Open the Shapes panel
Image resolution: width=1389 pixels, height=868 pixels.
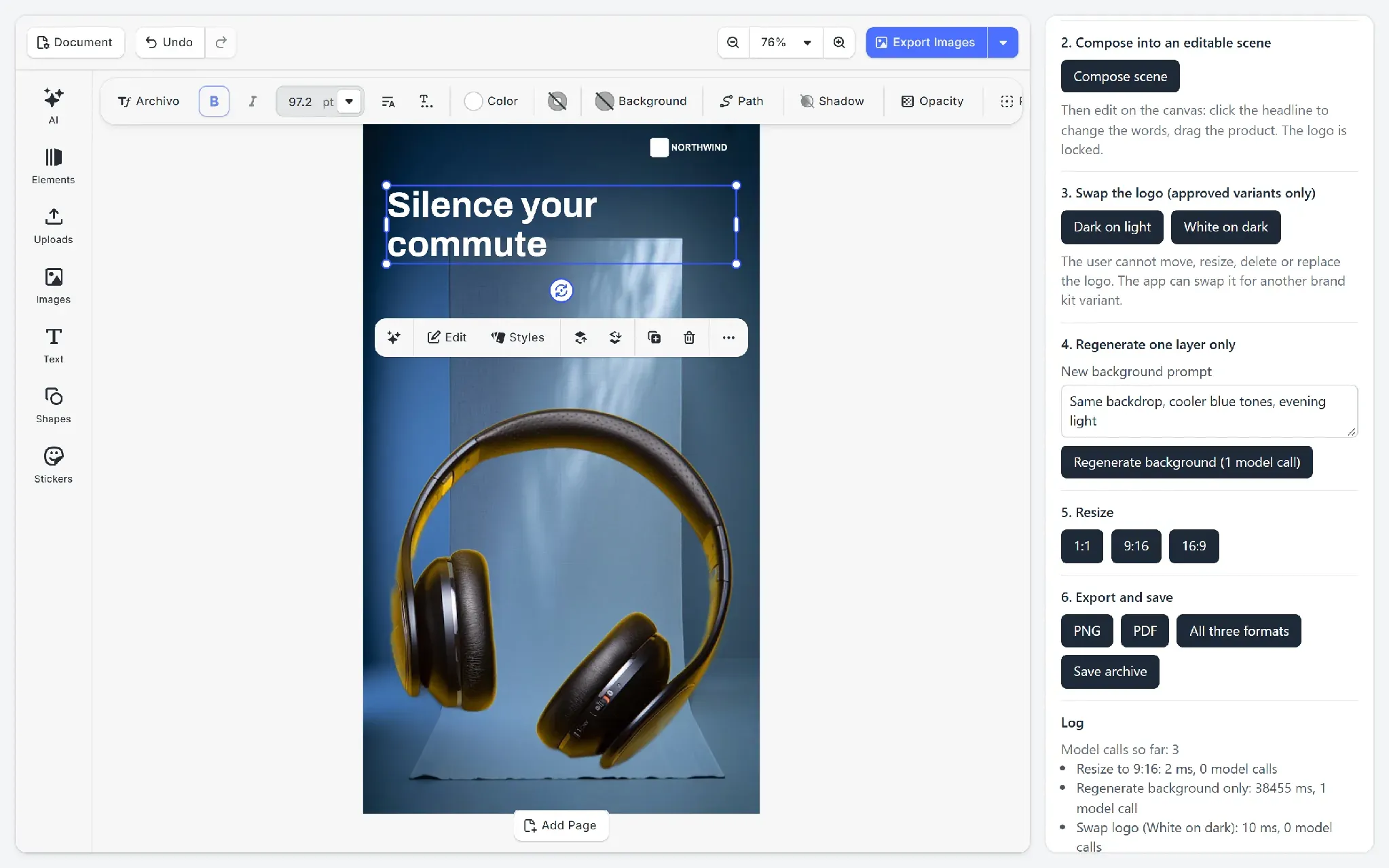point(53,405)
